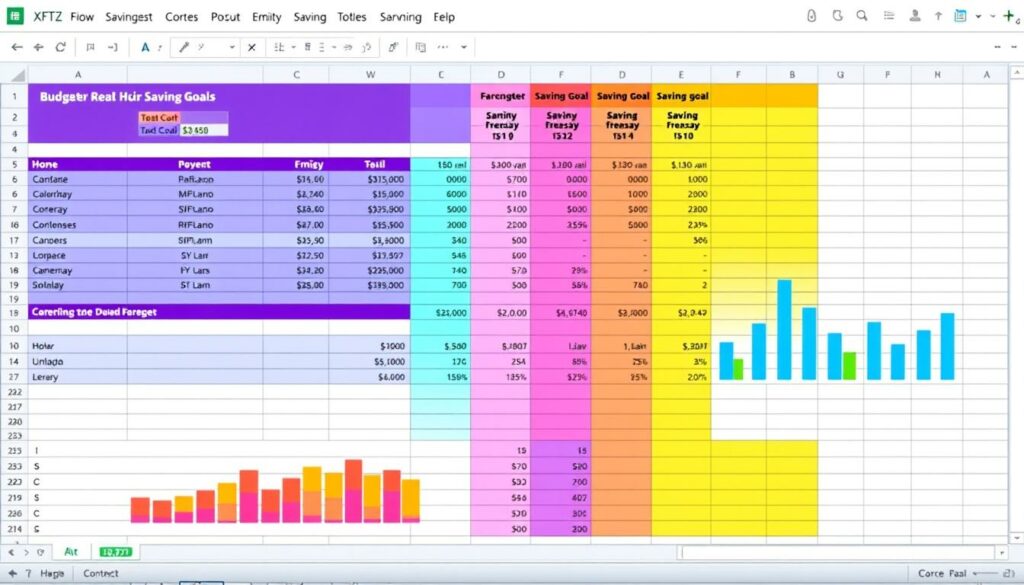Click the lock icon at top right
This screenshot has width=1024, height=585.
click(811, 16)
